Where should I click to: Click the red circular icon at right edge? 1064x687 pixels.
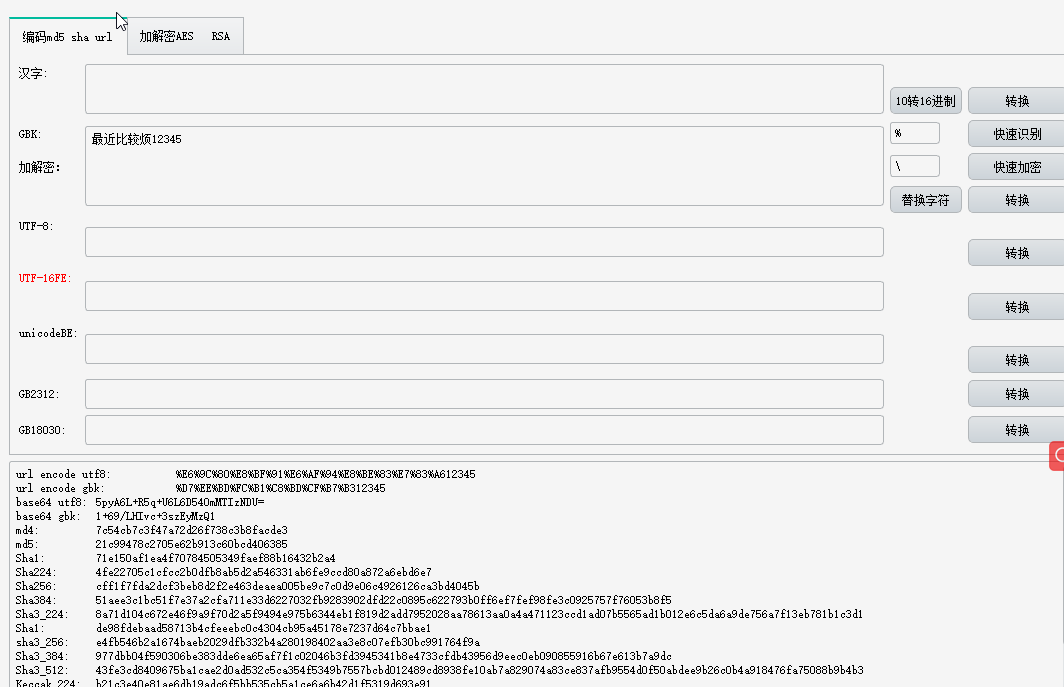pos(1057,456)
